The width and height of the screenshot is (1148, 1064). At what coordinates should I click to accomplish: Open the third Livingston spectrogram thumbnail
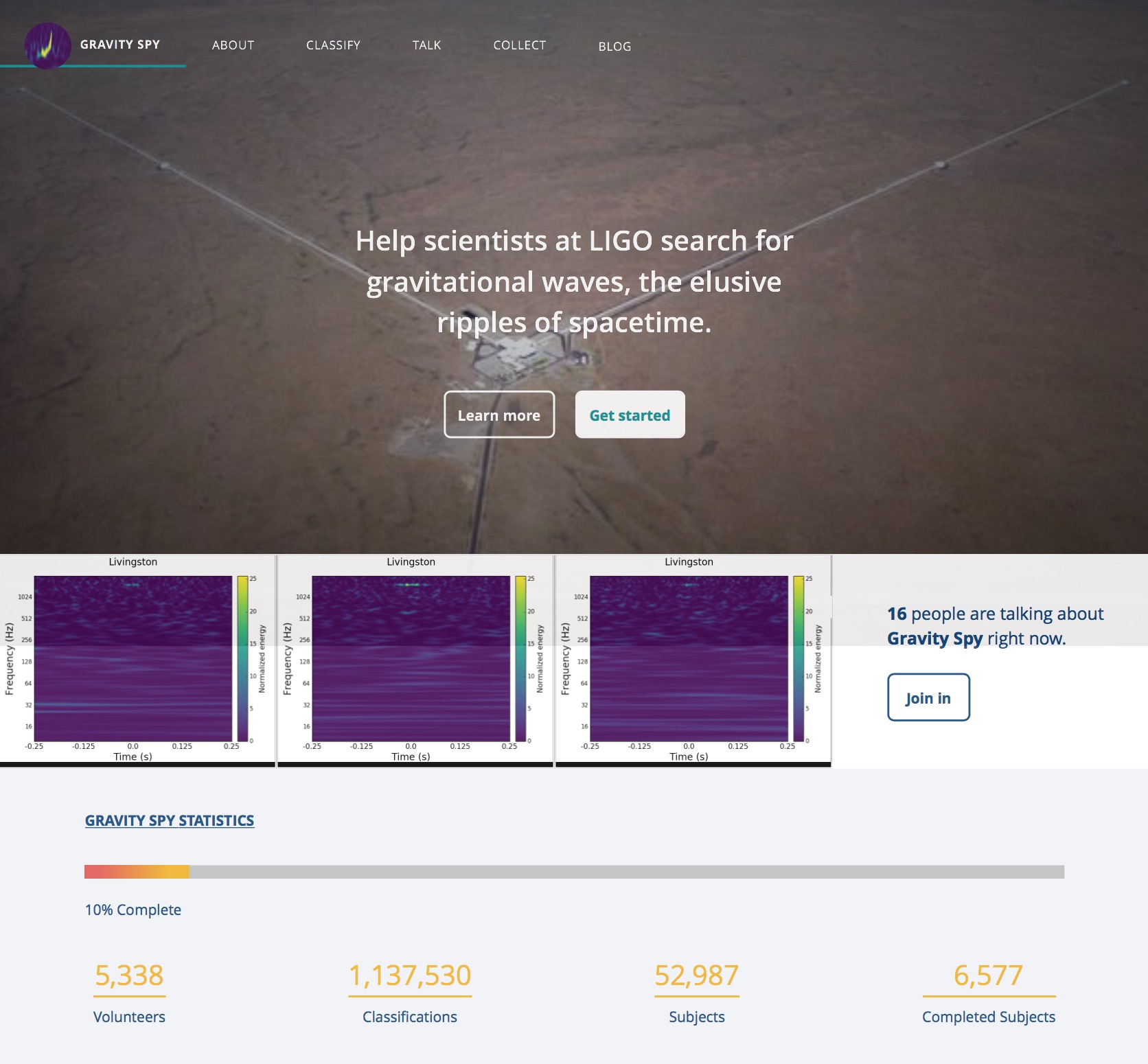pyautogui.click(x=693, y=660)
